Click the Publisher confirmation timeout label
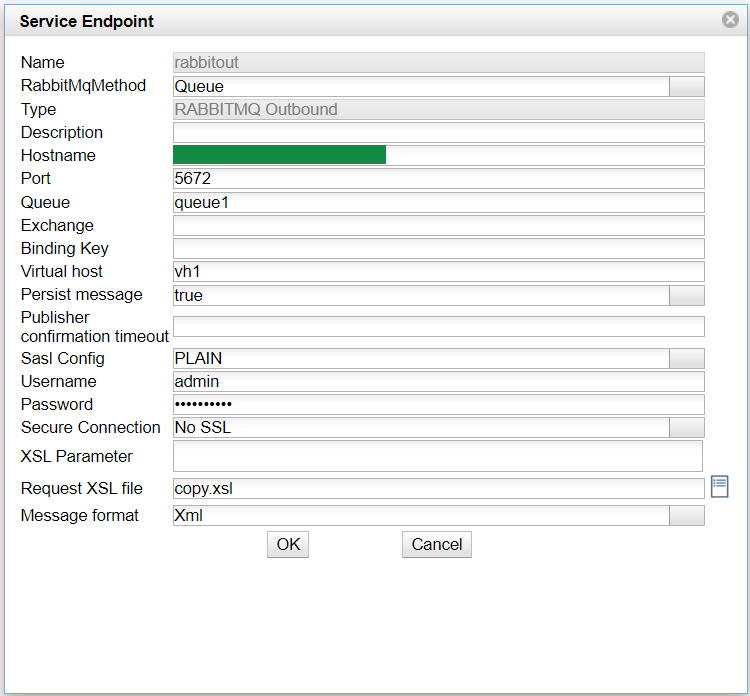750x696 pixels. pos(95,327)
